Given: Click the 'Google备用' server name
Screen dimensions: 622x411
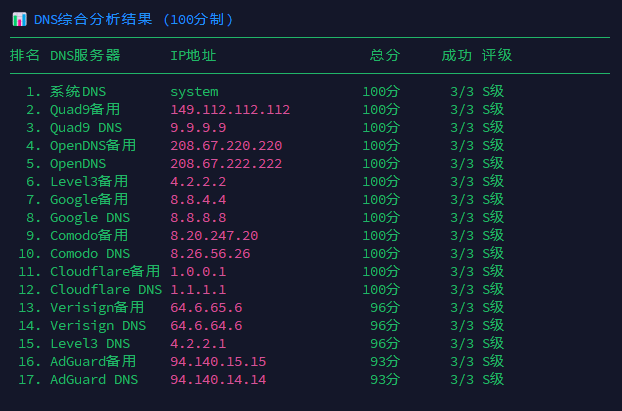Looking at the screenshot, I should [x=89, y=200].
